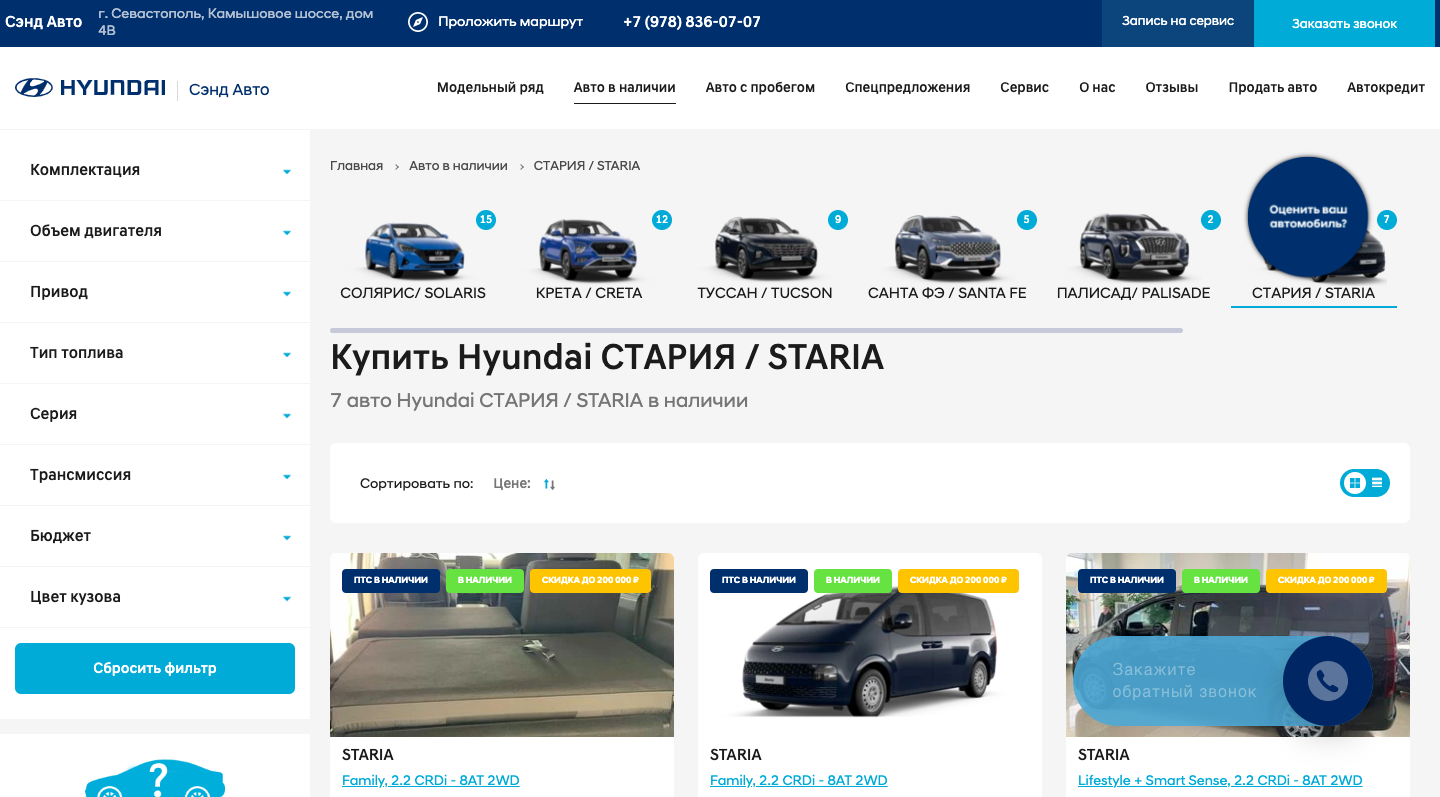1440x797 pixels.
Task: Select the СОЛЯРИС / SOLARIS model tab
Action: coord(413,257)
